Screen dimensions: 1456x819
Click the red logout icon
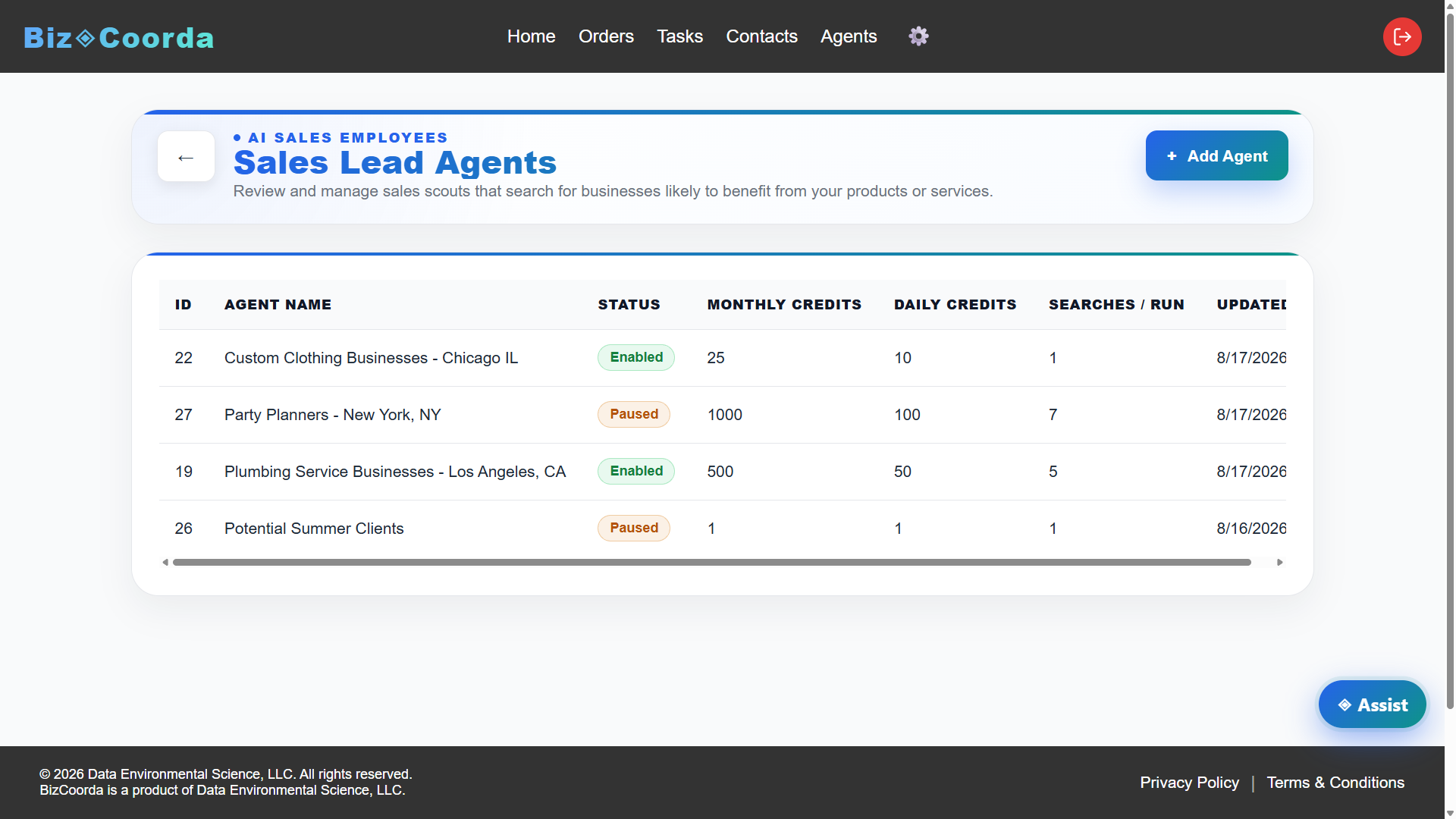[1402, 36]
